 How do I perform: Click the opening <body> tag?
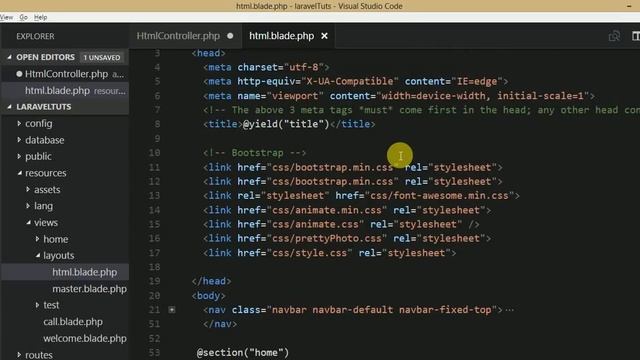[209, 296]
